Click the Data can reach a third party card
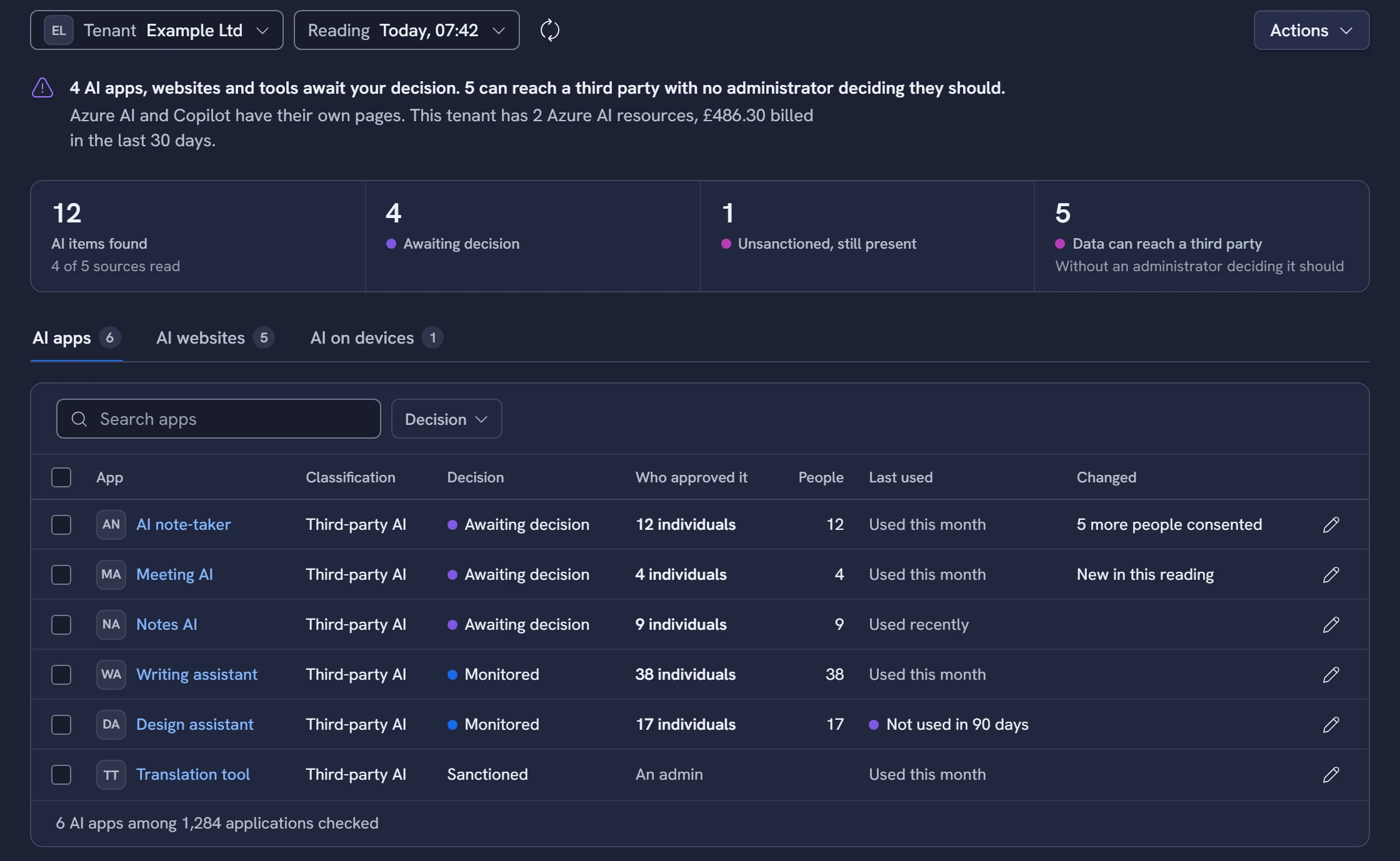 [1201, 236]
